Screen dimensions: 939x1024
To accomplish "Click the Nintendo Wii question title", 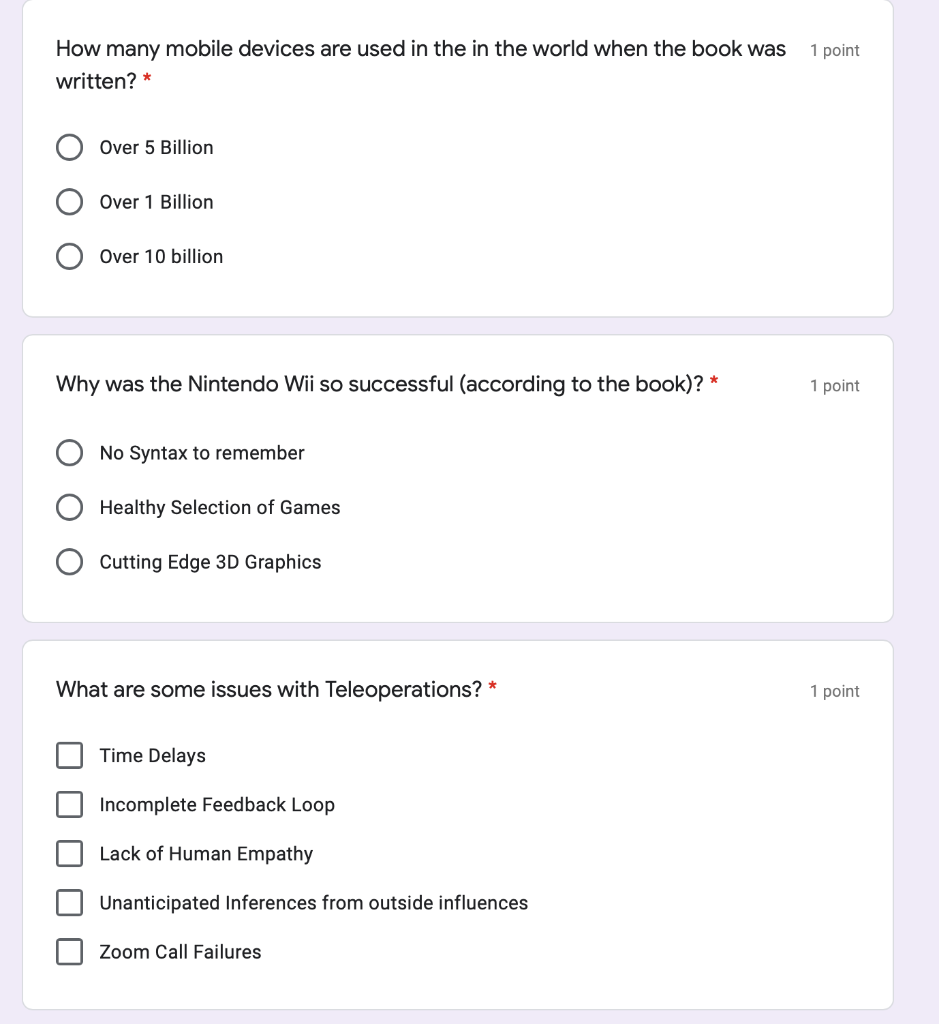I will pyautogui.click(x=380, y=384).
